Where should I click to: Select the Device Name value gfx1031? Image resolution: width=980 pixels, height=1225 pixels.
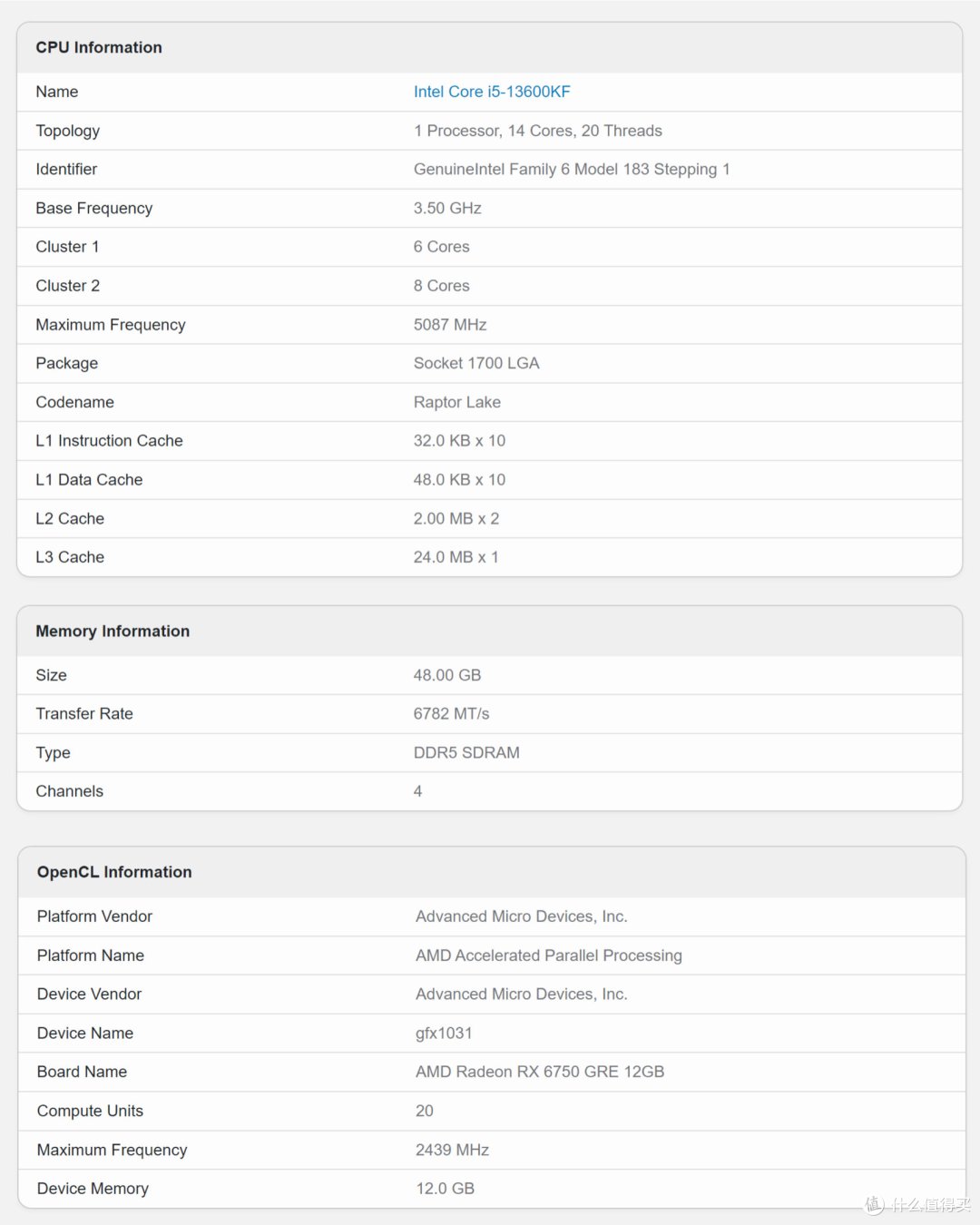[x=444, y=1034]
